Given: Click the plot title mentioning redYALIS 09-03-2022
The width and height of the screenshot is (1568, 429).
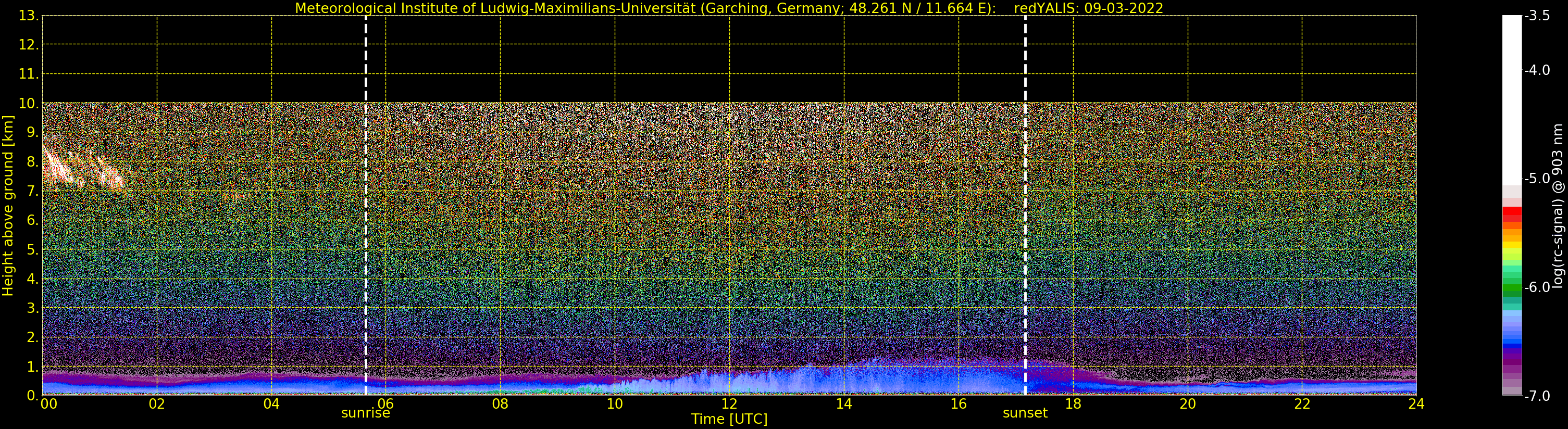Looking at the screenshot, I should 729,8.
